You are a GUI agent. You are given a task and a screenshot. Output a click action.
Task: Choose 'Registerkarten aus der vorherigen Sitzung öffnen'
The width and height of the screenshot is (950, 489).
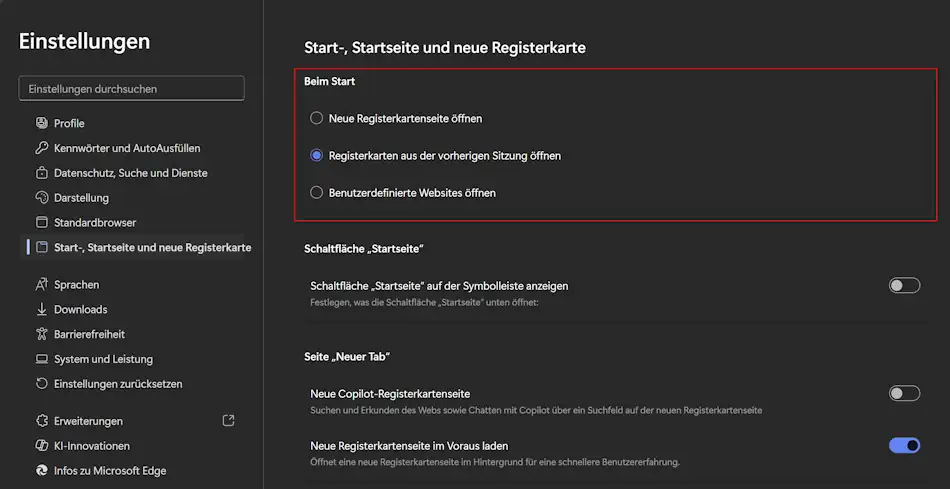[x=317, y=156]
